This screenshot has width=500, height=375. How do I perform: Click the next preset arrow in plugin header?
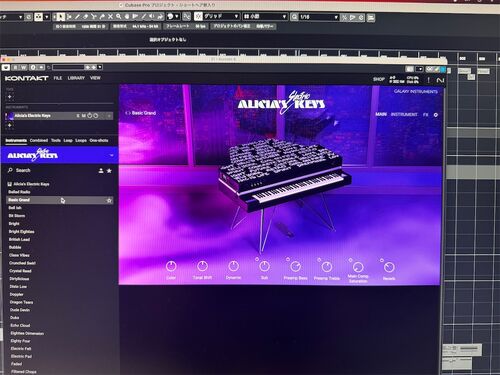93,67
